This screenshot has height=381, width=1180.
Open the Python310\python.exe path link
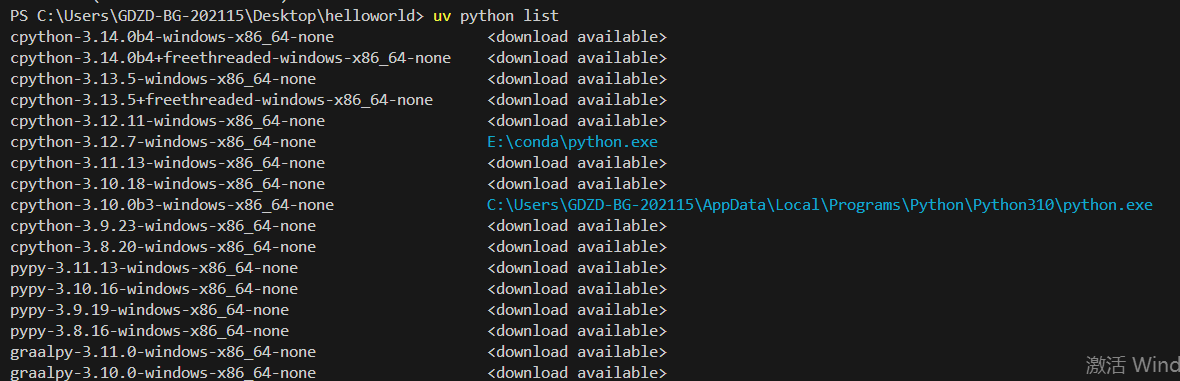click(820, 206)
